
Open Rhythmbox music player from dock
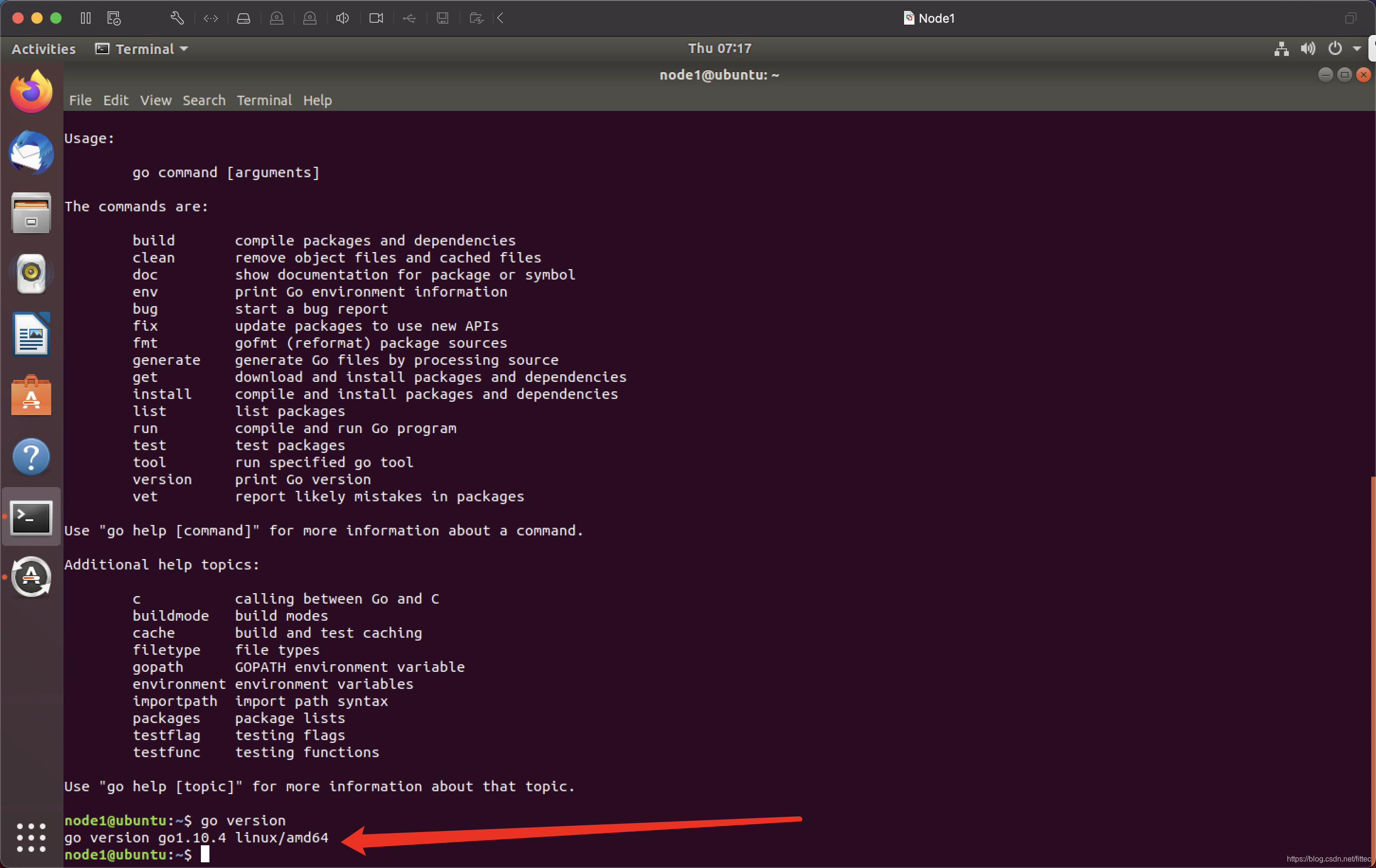[31, 274]
